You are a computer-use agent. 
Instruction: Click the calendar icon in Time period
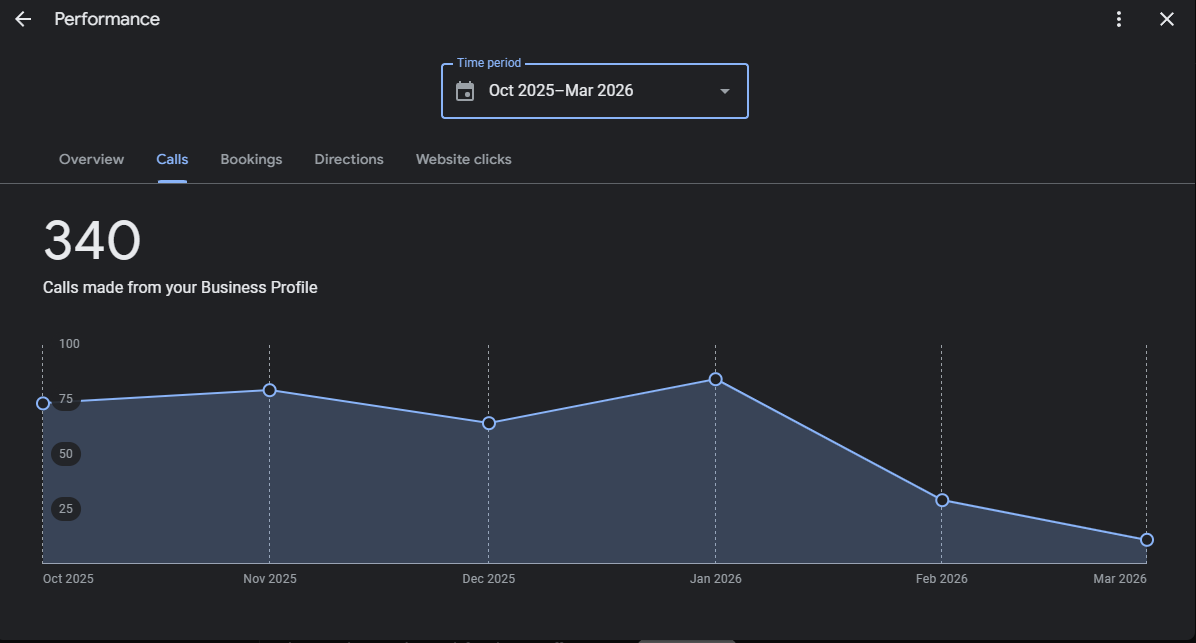pos(465,91)
